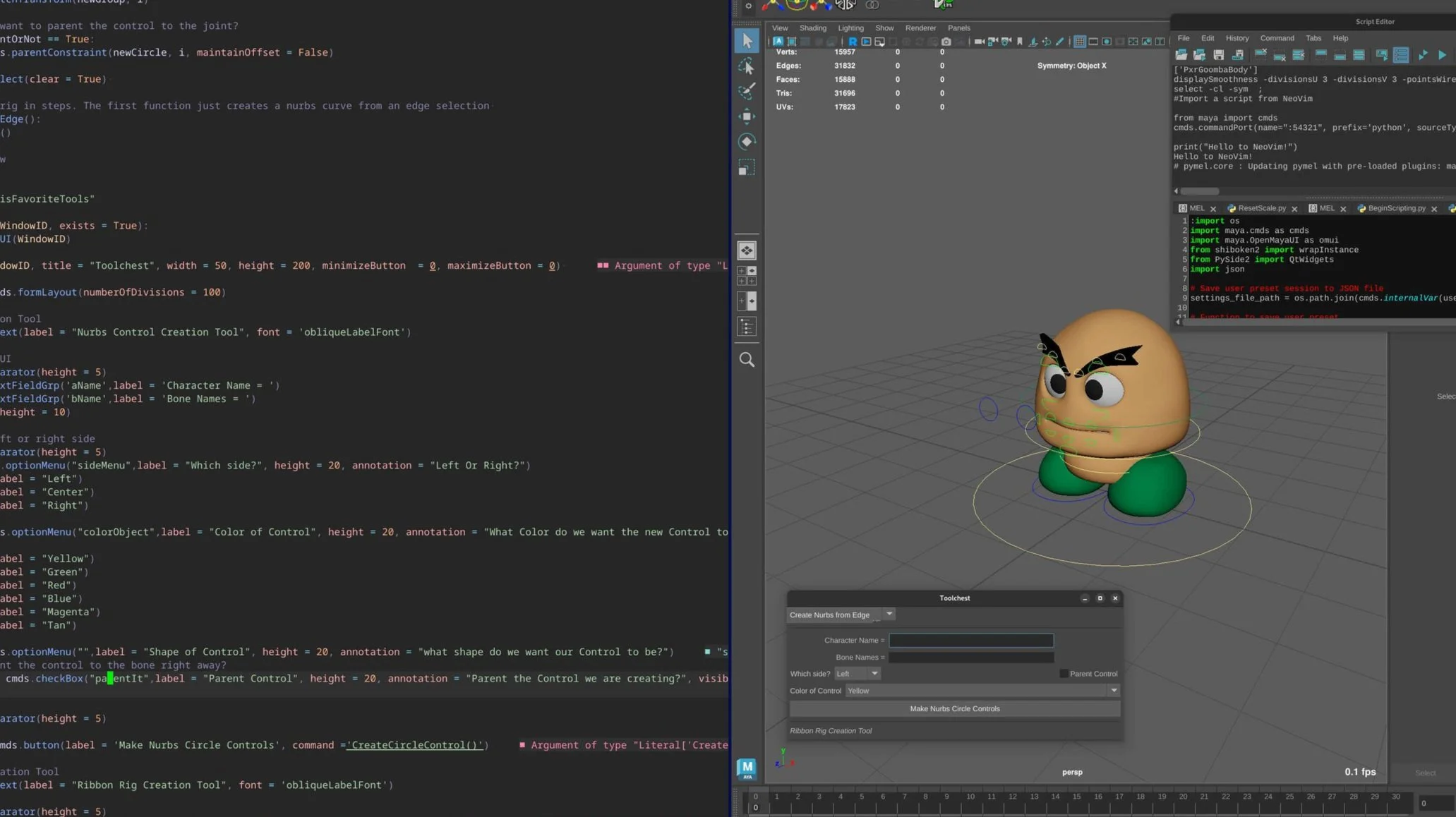1456x817 pixels.
Task: Click the Script Editor history horizontal scrollbar
Action: [1200, 191]
